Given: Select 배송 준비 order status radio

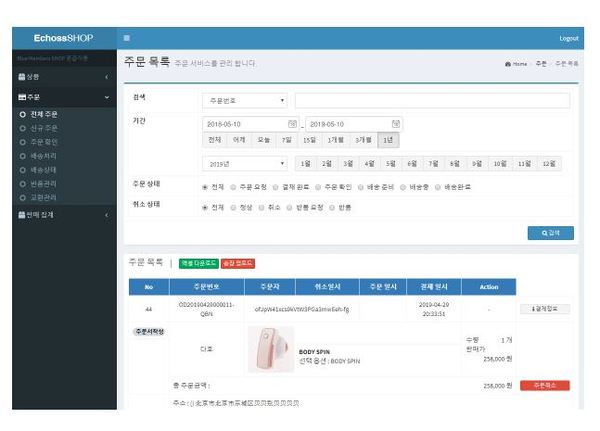Looking at the screenshot, I should click(x=360, y=187).
